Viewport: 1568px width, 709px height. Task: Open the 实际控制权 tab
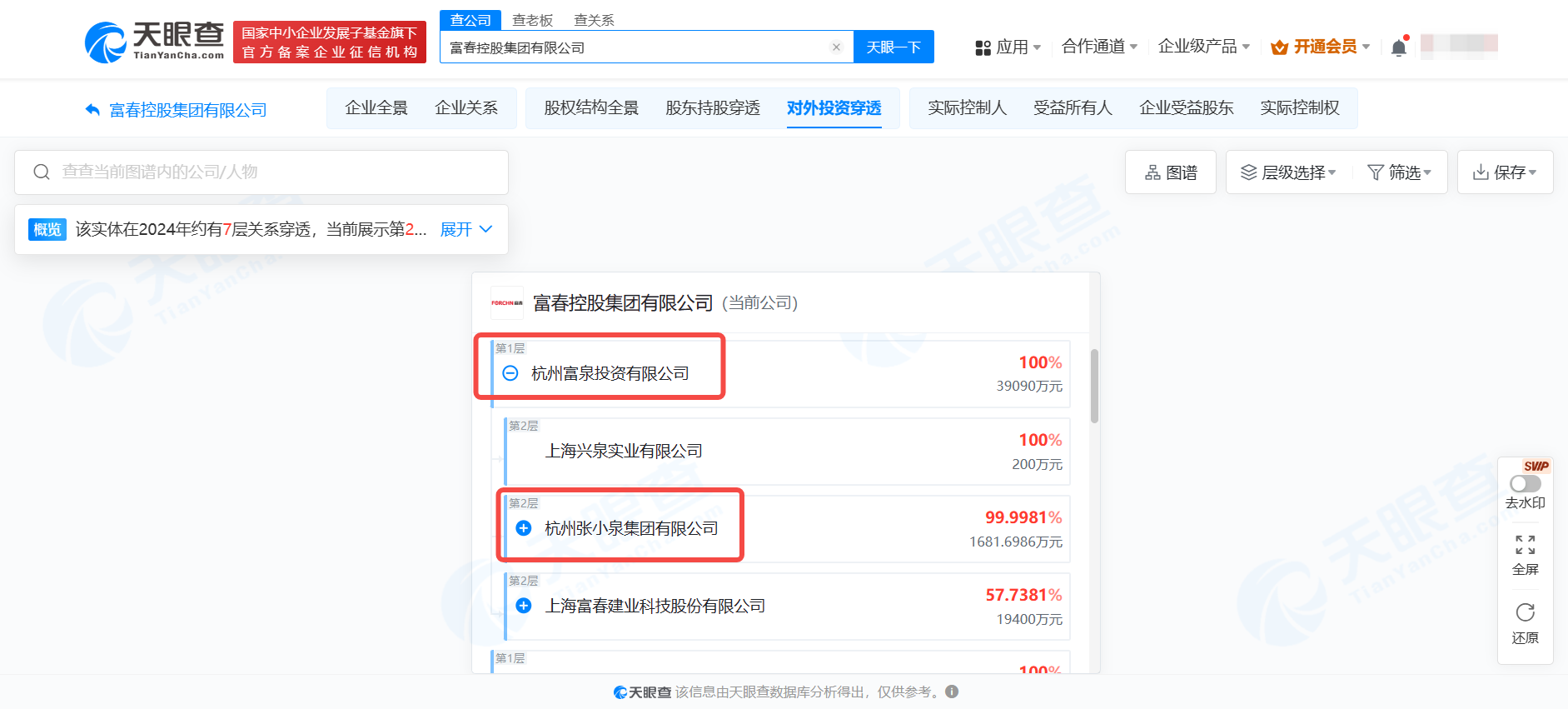tap(1300, 108)
